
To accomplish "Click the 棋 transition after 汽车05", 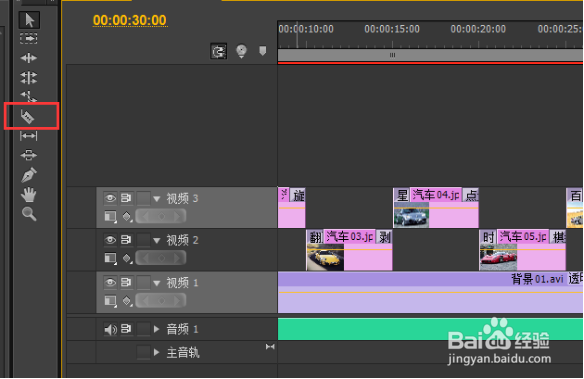I will pos(558,237).
